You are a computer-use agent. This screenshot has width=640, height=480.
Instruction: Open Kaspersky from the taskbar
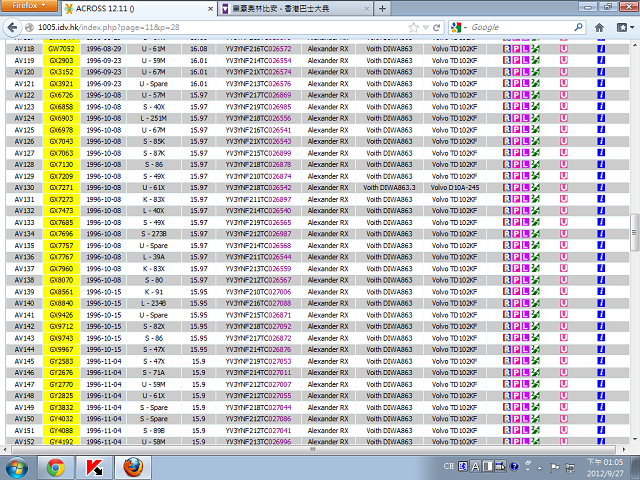(x=94, y=466)
